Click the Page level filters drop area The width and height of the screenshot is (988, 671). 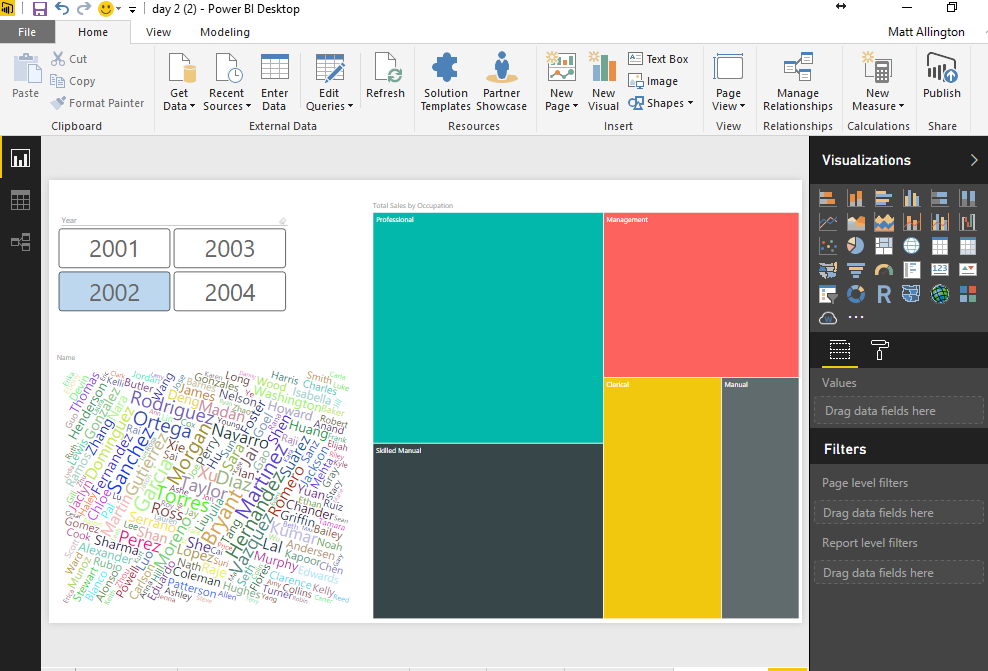[899, 513]
